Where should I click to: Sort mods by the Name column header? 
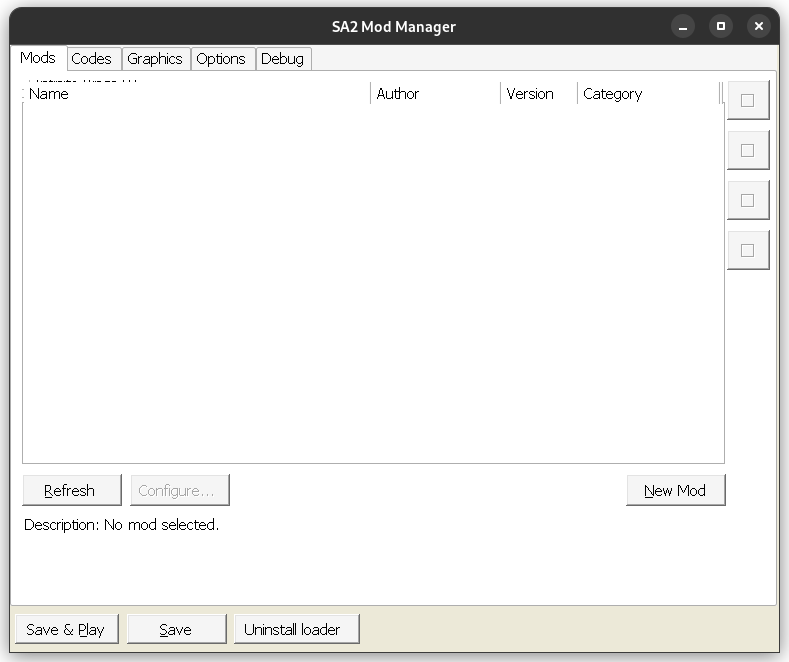coord(196,94)
